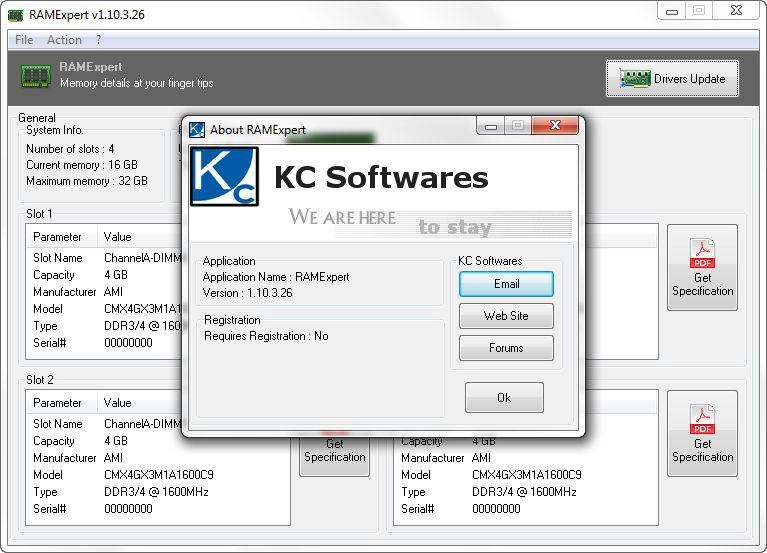Click the KC Softwares logo image
Image resolution: width=767 pixels, height=553 pixels.
(225, 177)
